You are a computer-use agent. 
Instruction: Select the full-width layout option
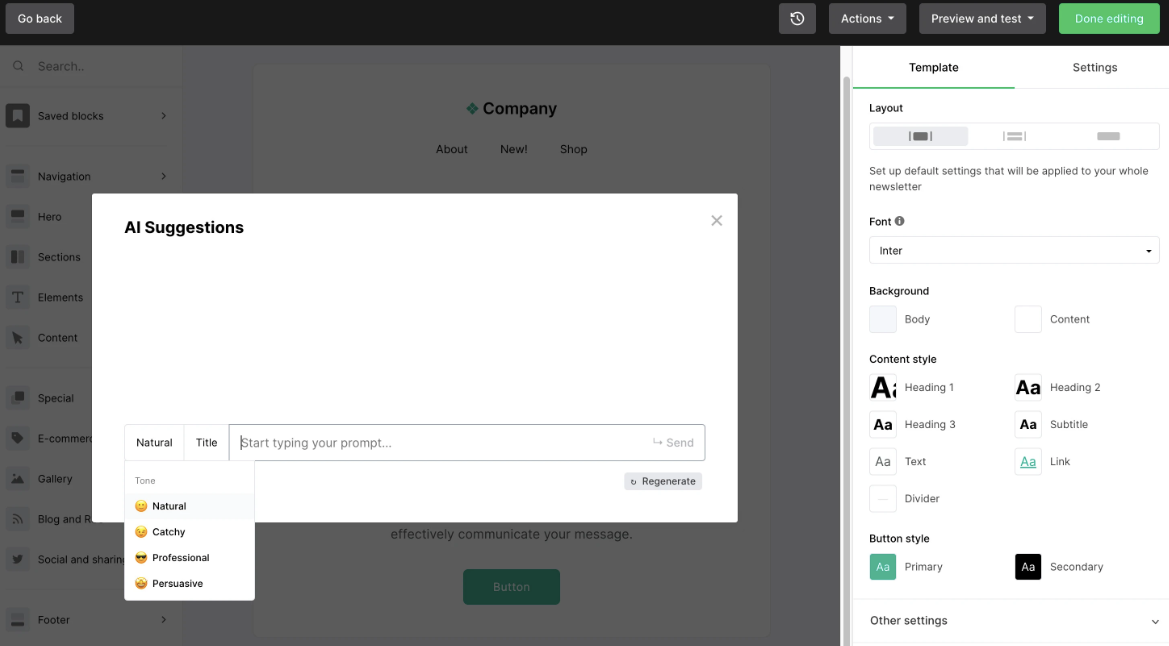(1109, 136)
